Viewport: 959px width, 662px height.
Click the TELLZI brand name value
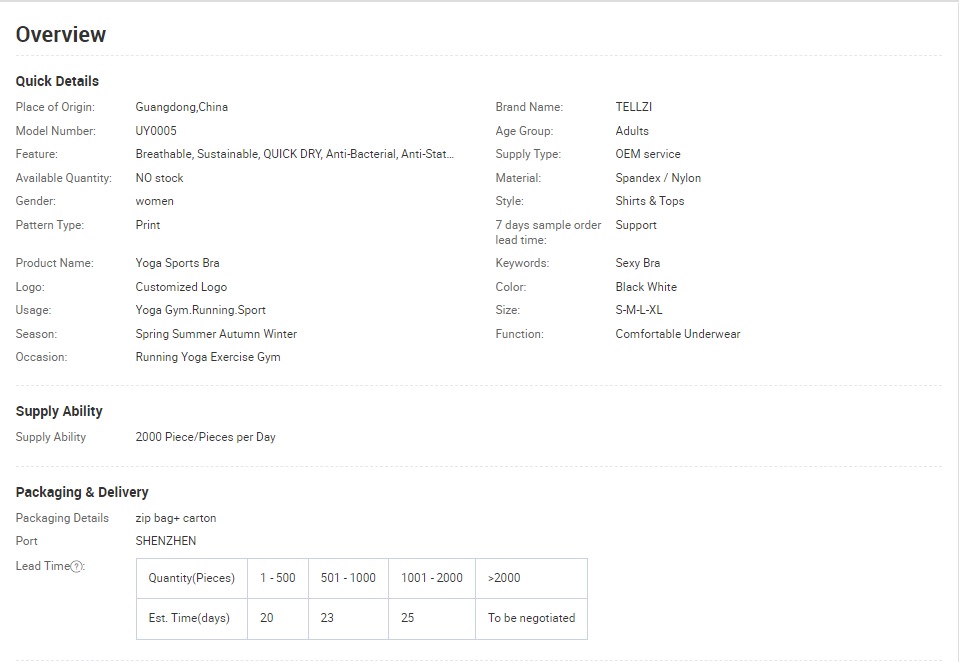(634, 107)
